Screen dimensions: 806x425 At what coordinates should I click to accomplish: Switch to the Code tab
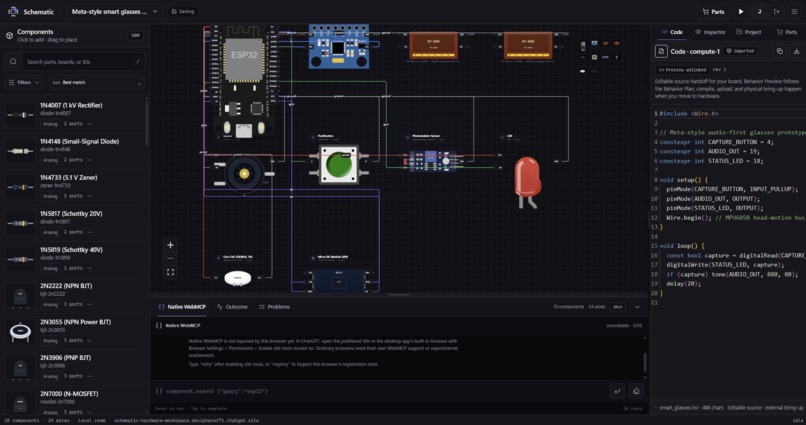pyautogui.click(x=672, y=32)
